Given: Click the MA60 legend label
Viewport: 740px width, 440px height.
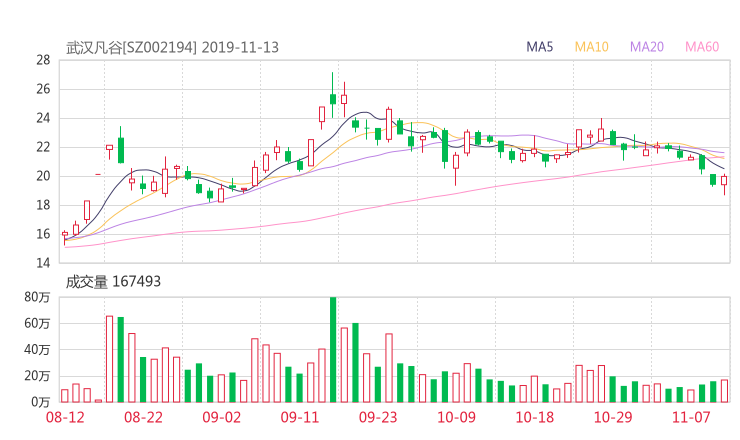Looking at the screenshot, I should pyautogui.click(x=702, y=47).
